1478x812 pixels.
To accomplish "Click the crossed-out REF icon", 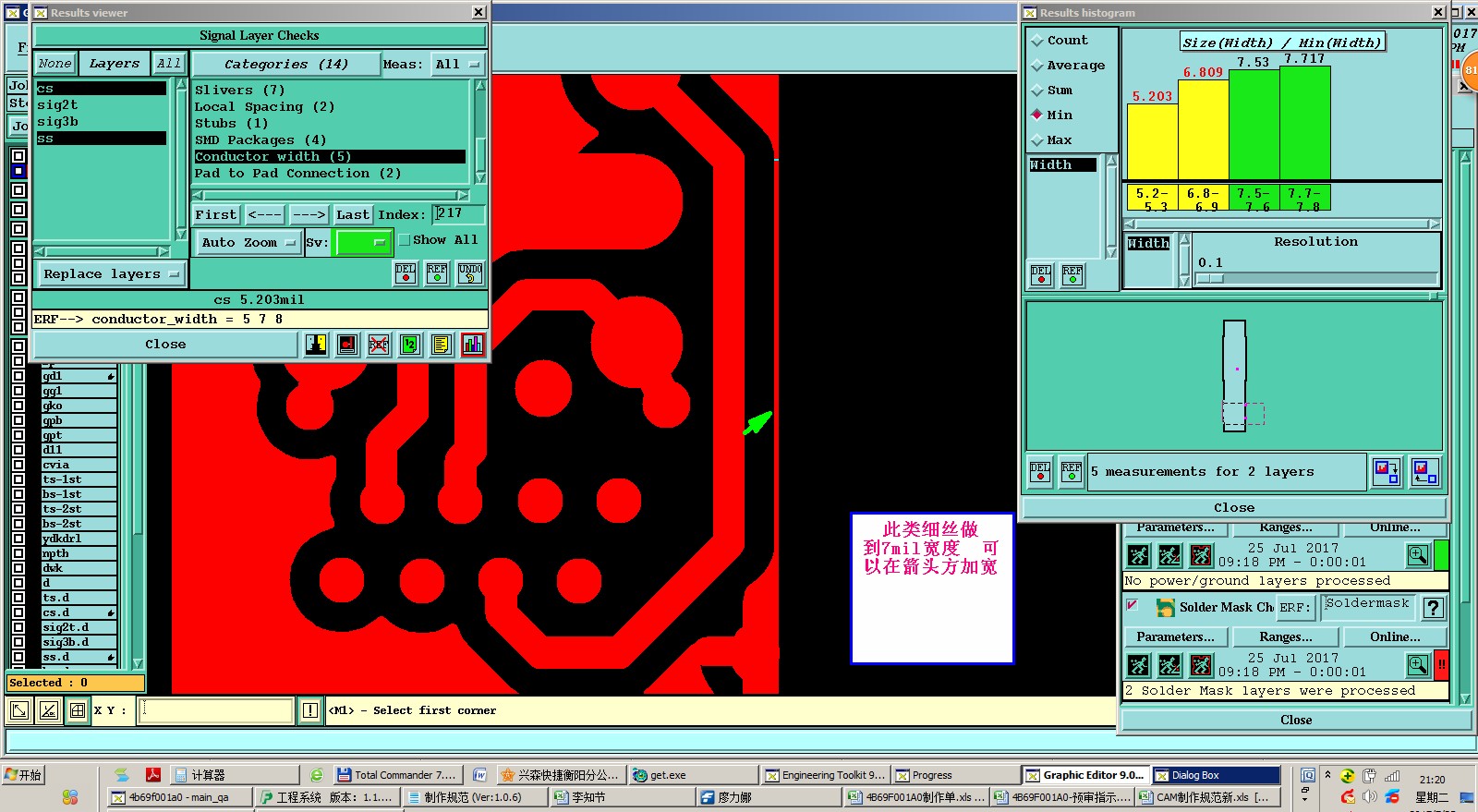I will 379,345.
